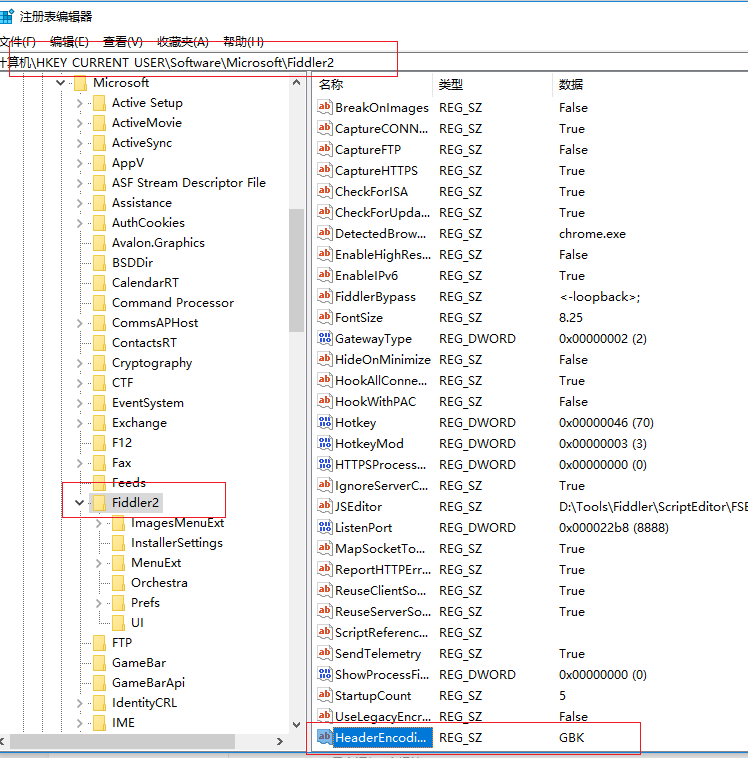
Task: Expand the Exchange key
Action: pyautogui.click(x=80, y=423)
